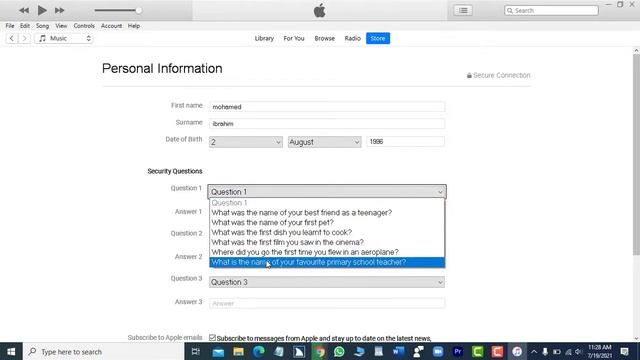640x360 pixels.
Task: Open the birth day dropdown
Action: pos(246,142)
